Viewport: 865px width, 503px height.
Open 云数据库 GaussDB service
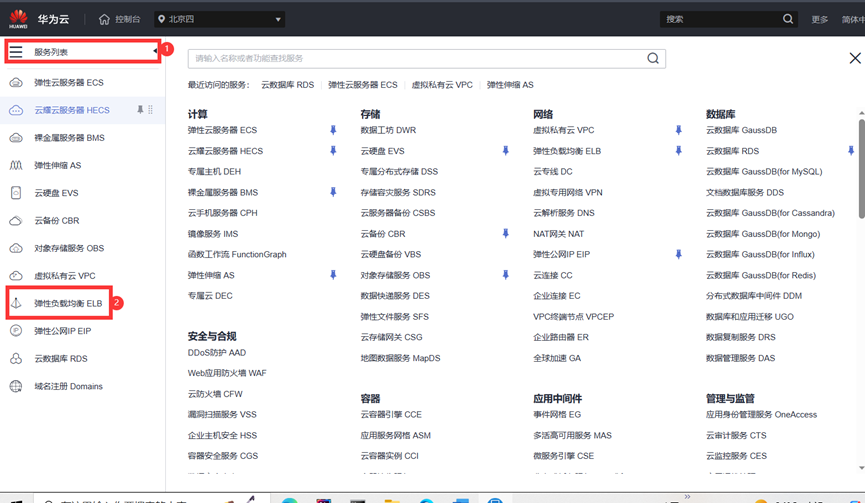point(741,130)
